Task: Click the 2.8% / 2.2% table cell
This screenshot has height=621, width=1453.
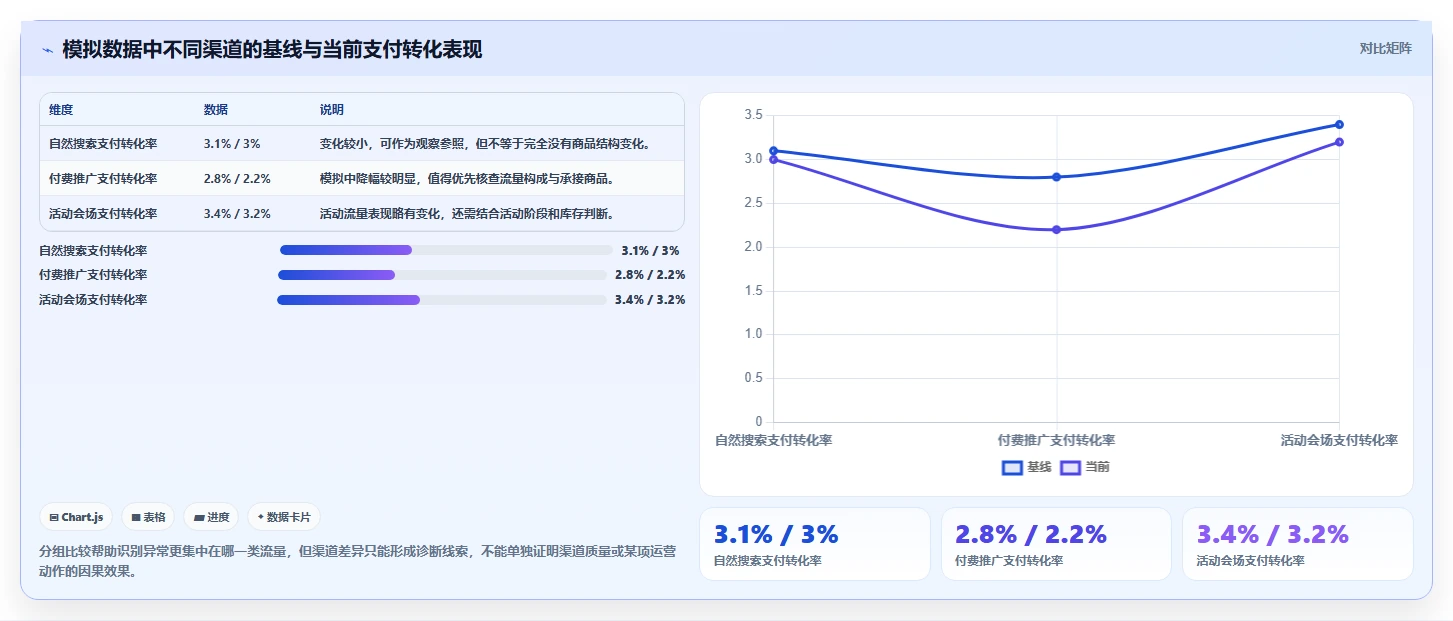Action: click(237, 178)
